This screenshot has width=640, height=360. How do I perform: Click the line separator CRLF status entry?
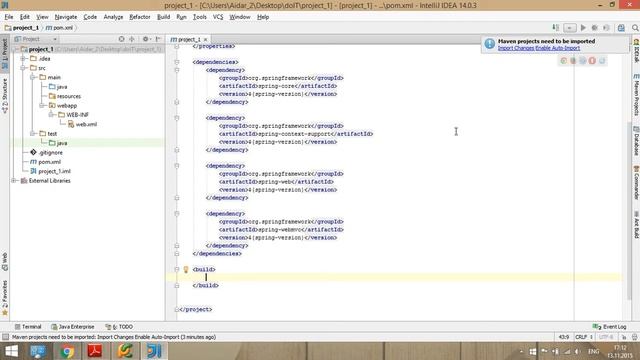click(x=583, y=337)
